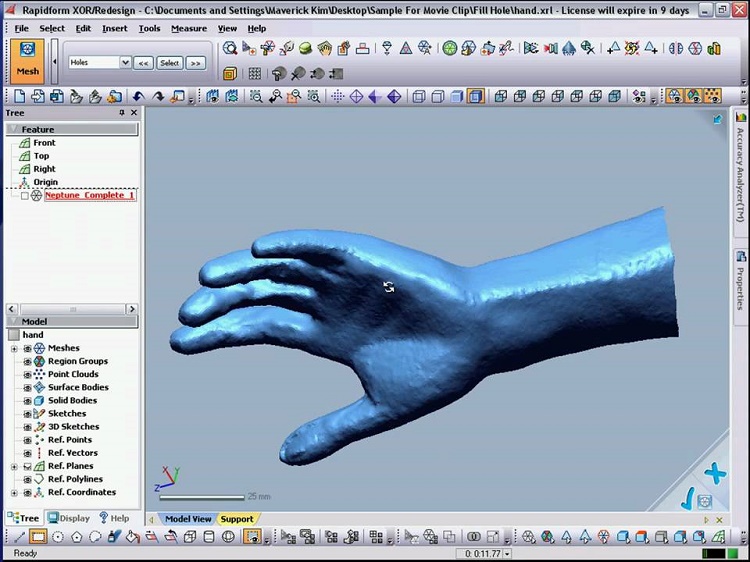The width and height of the screenshot is (750, 562).
Task: Switch to the Support tab
Action: [237, 519]
